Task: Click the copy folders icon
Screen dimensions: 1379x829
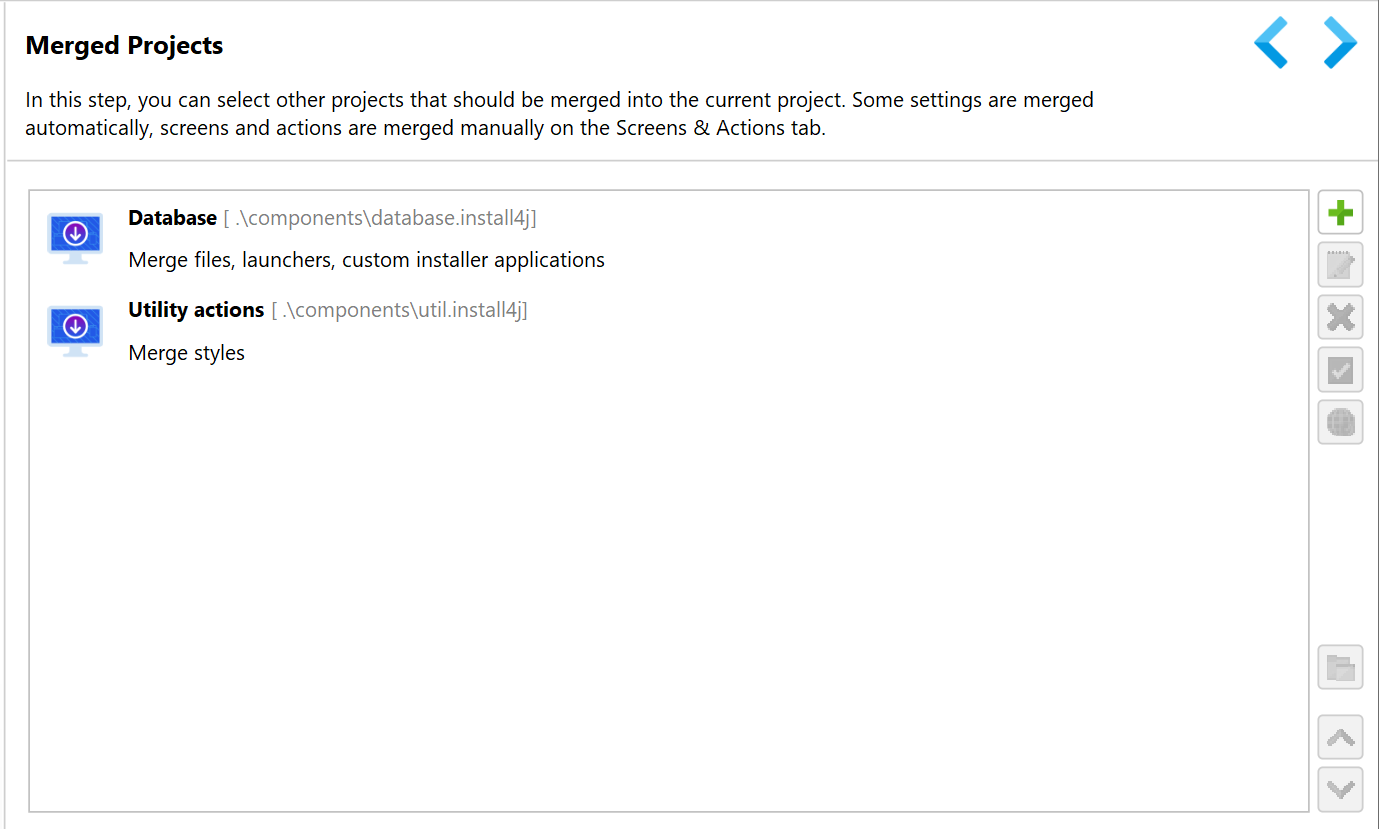Action: pos(1340,667)
